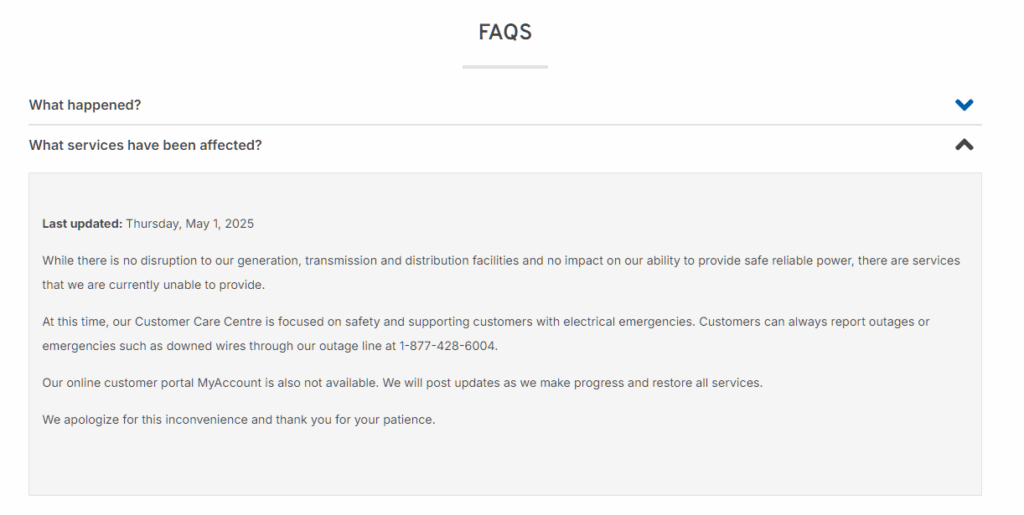Click the gray underline beneath the FAQS heading
Viewport: 1024px width, 515px height.
(505, 67)
